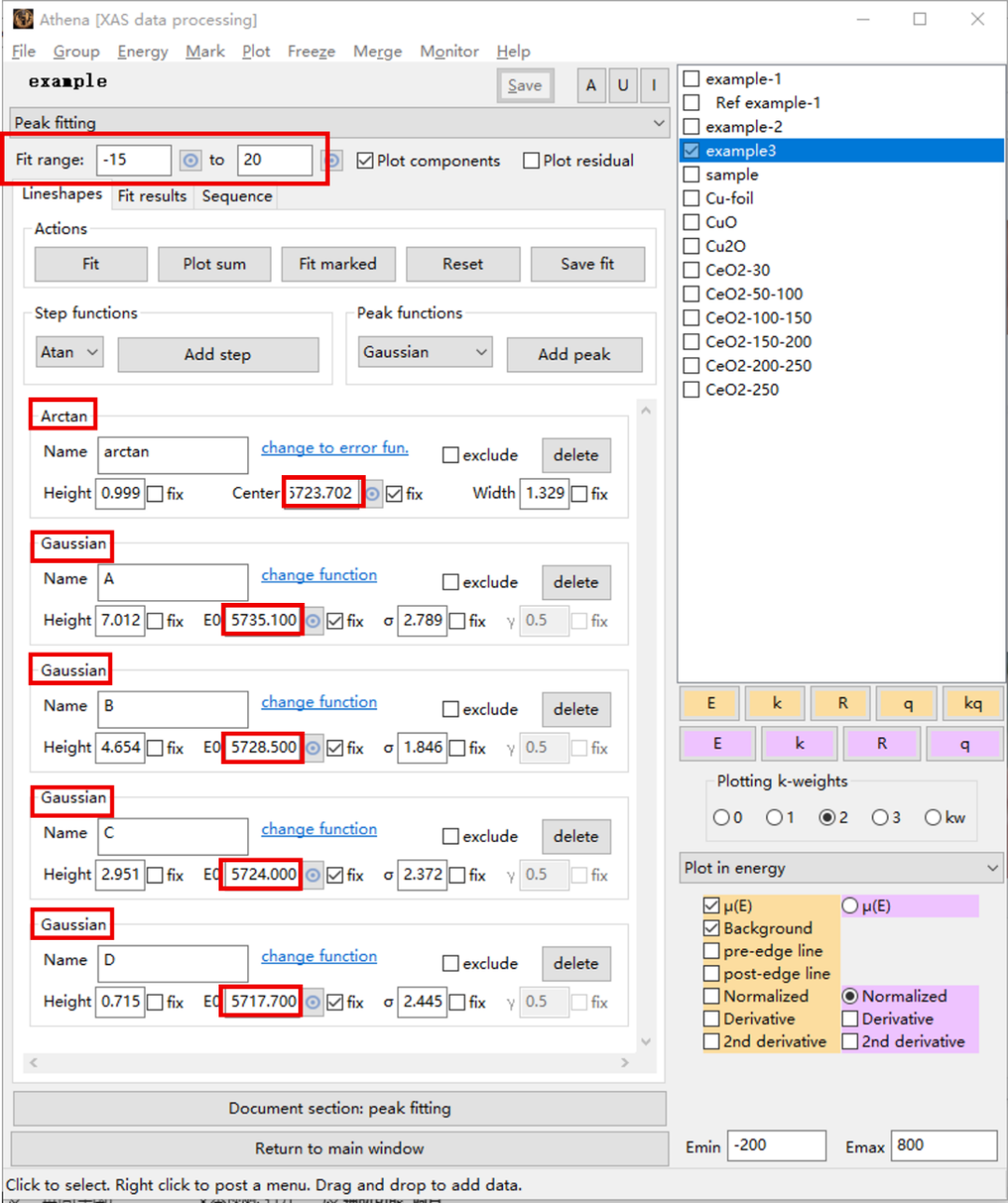This screenshot has width=1008, height=1203.
Task: Enable the Plot residual checkbox
Action: click(x=531, y=161)
